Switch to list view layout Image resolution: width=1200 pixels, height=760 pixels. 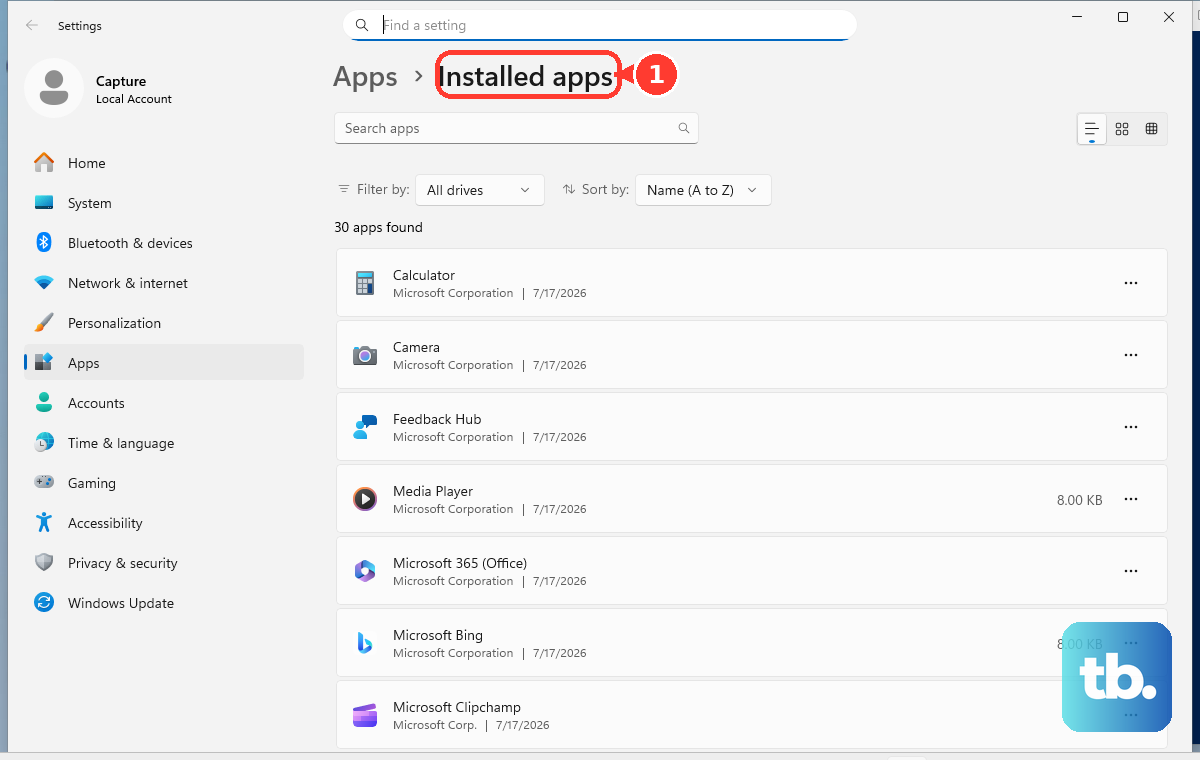click(1092, 129)
